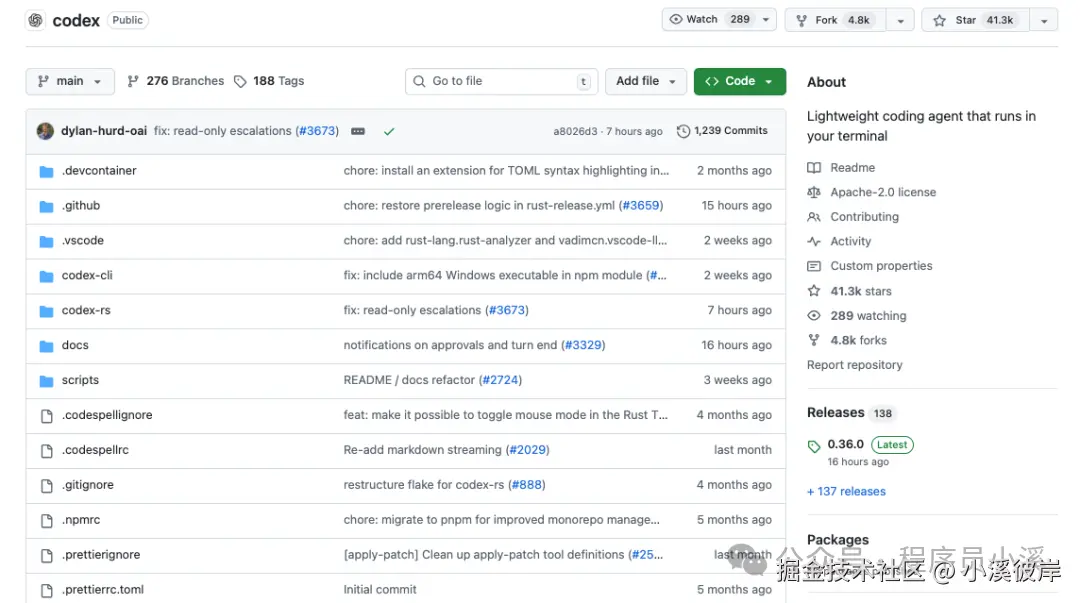Screen dimensions: 1080x603
Task: Open the #3659 pull request link
Action: (641, 205)
